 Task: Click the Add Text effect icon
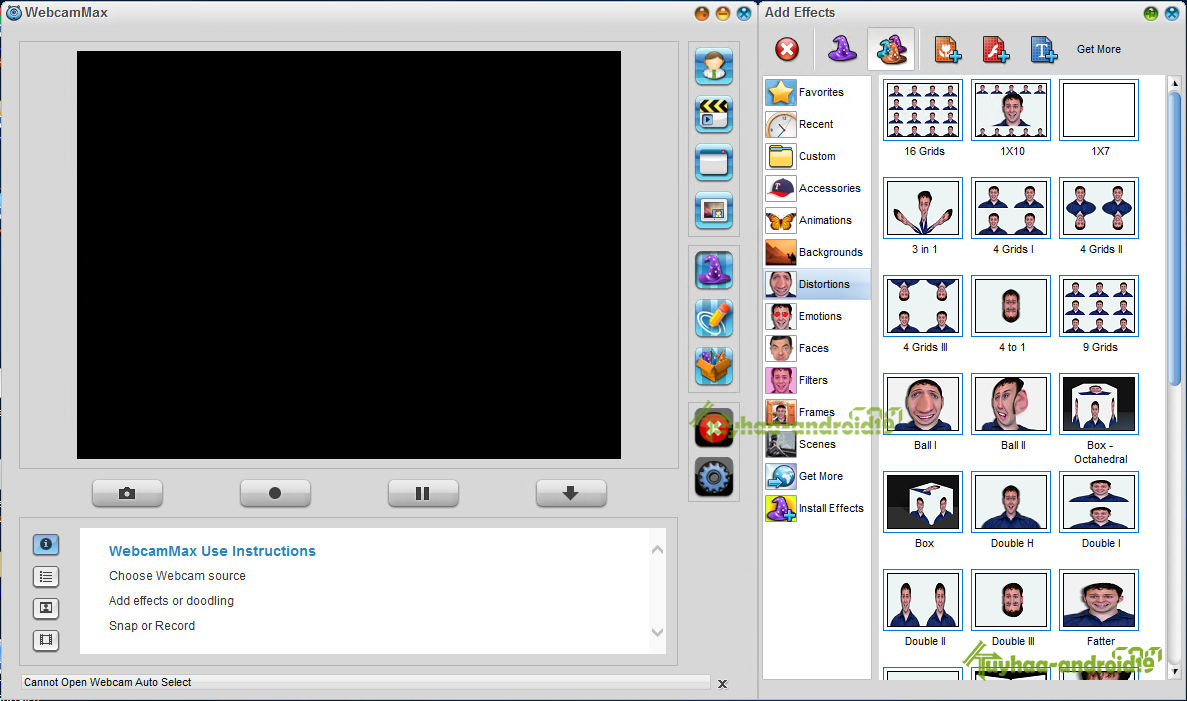(1043, 49)
